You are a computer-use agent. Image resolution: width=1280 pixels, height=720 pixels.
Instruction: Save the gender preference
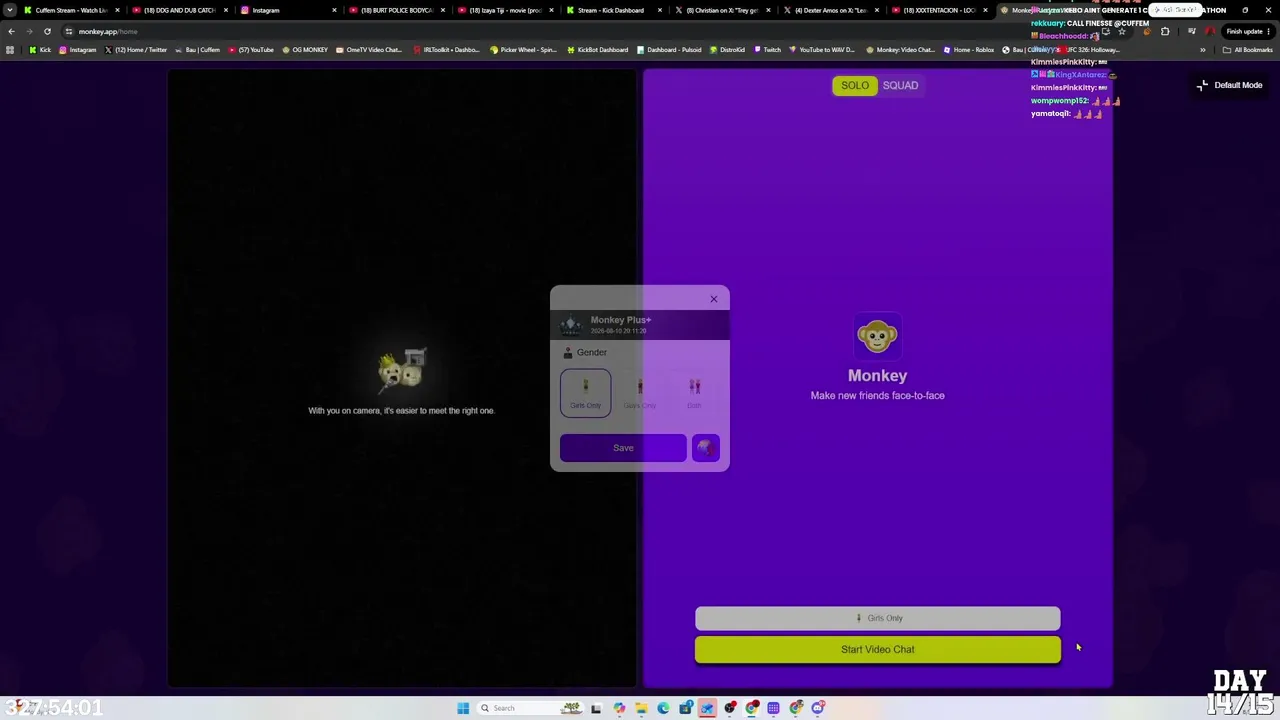click(623, 448)
